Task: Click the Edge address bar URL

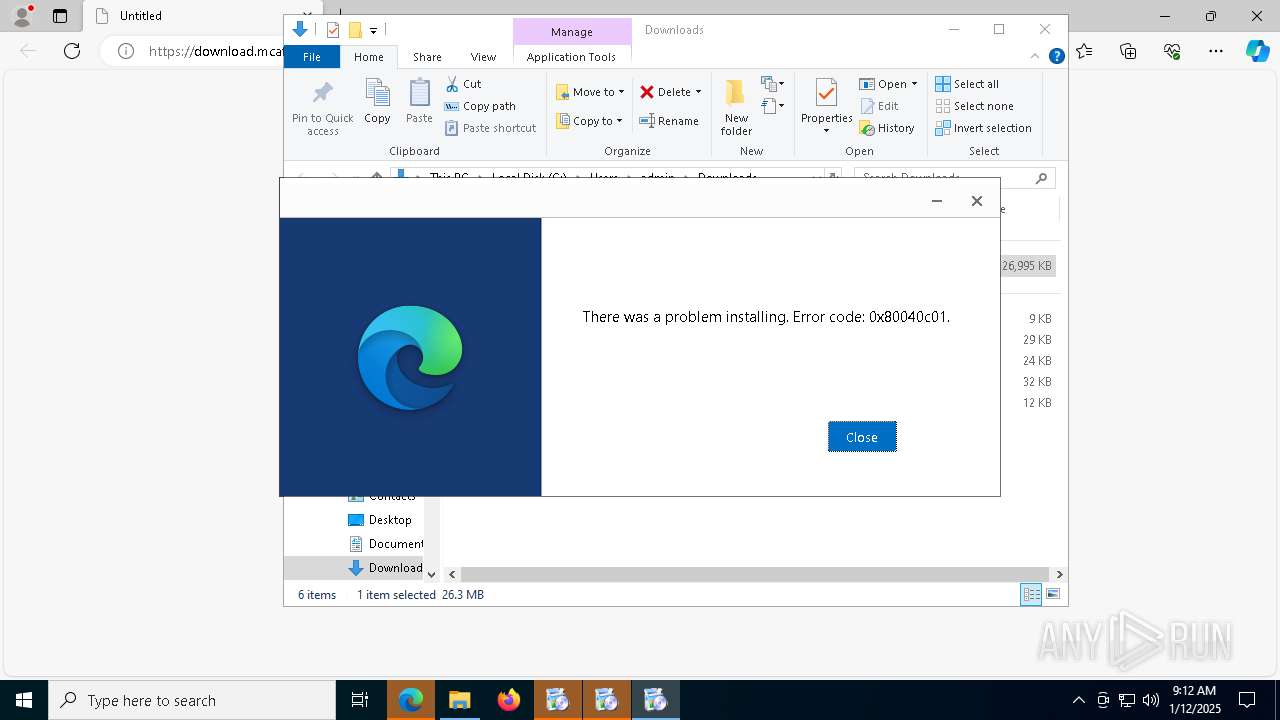Action: [x=216, y=51]
